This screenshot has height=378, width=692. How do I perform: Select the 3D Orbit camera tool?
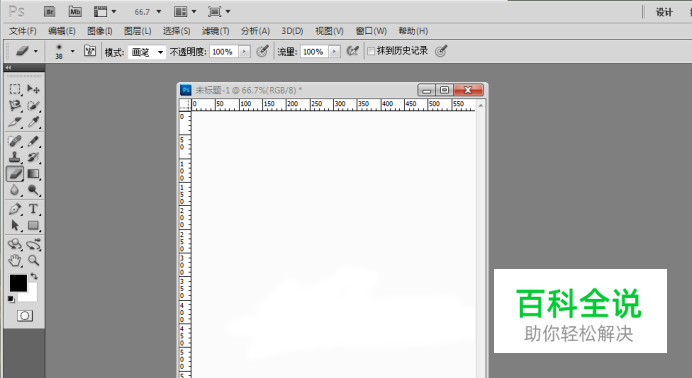pyautogui.click(x=33, y=244)
